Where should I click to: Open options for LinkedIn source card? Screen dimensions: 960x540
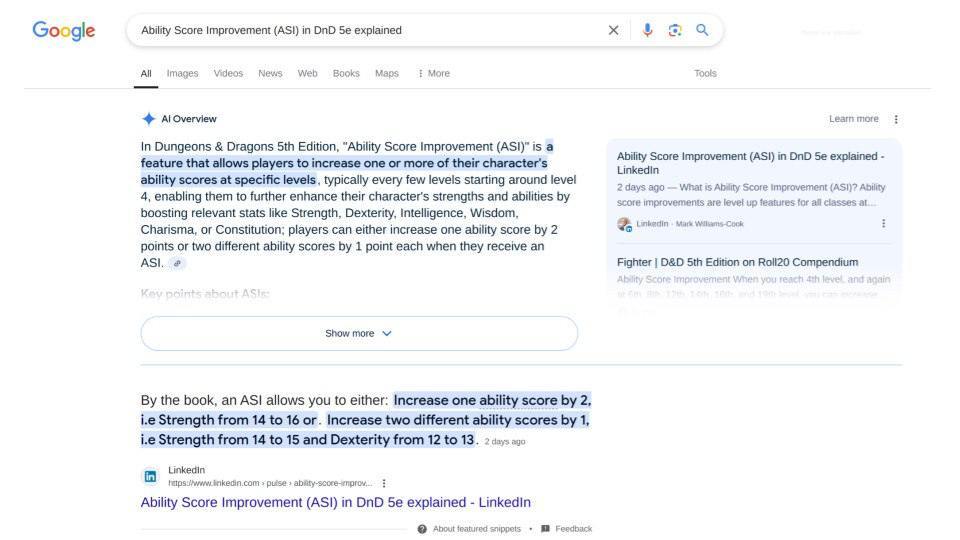(883, 223)
